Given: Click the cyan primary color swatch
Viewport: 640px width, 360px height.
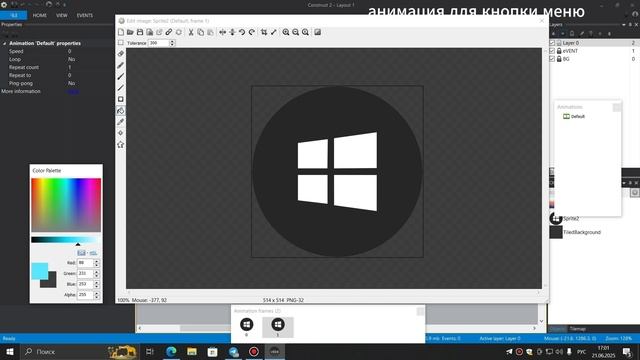Looking at the screenshot, I should tap(40, 271).
